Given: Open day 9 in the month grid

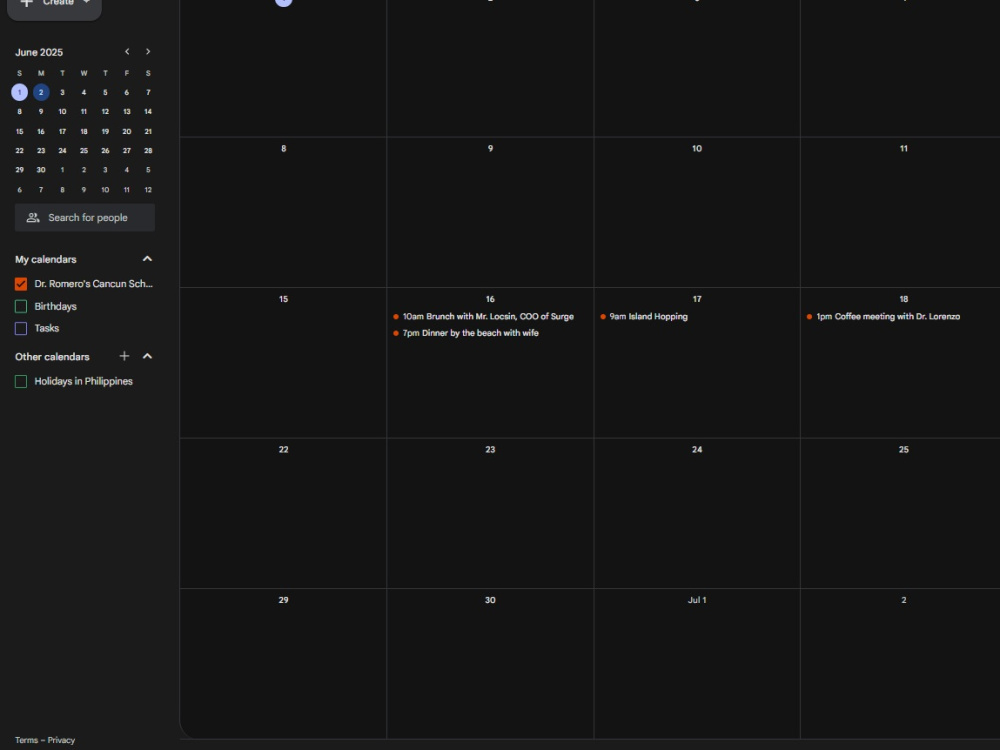Looking at the screenshot, I should point(490,149).
